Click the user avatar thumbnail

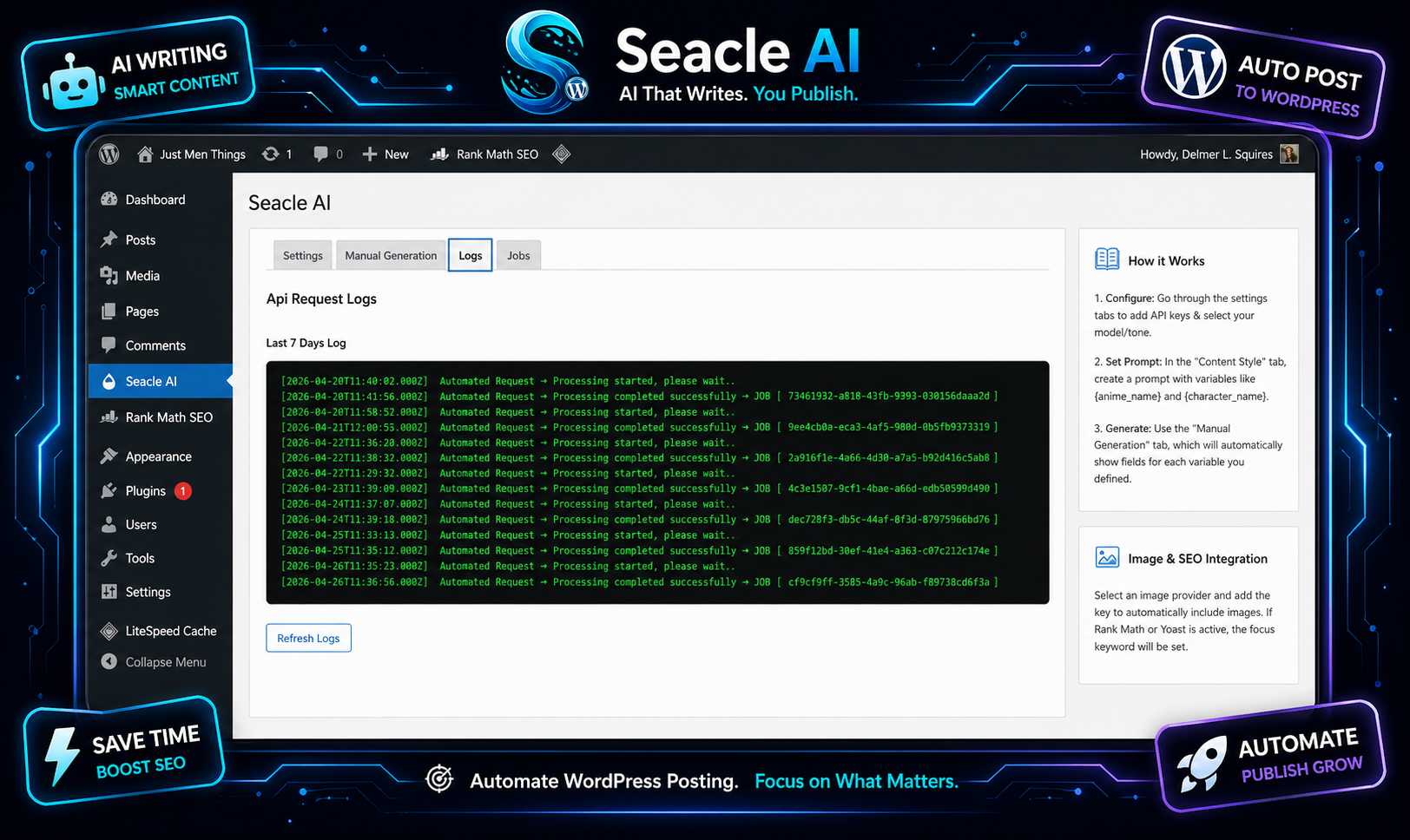(x=1288, y=154)
